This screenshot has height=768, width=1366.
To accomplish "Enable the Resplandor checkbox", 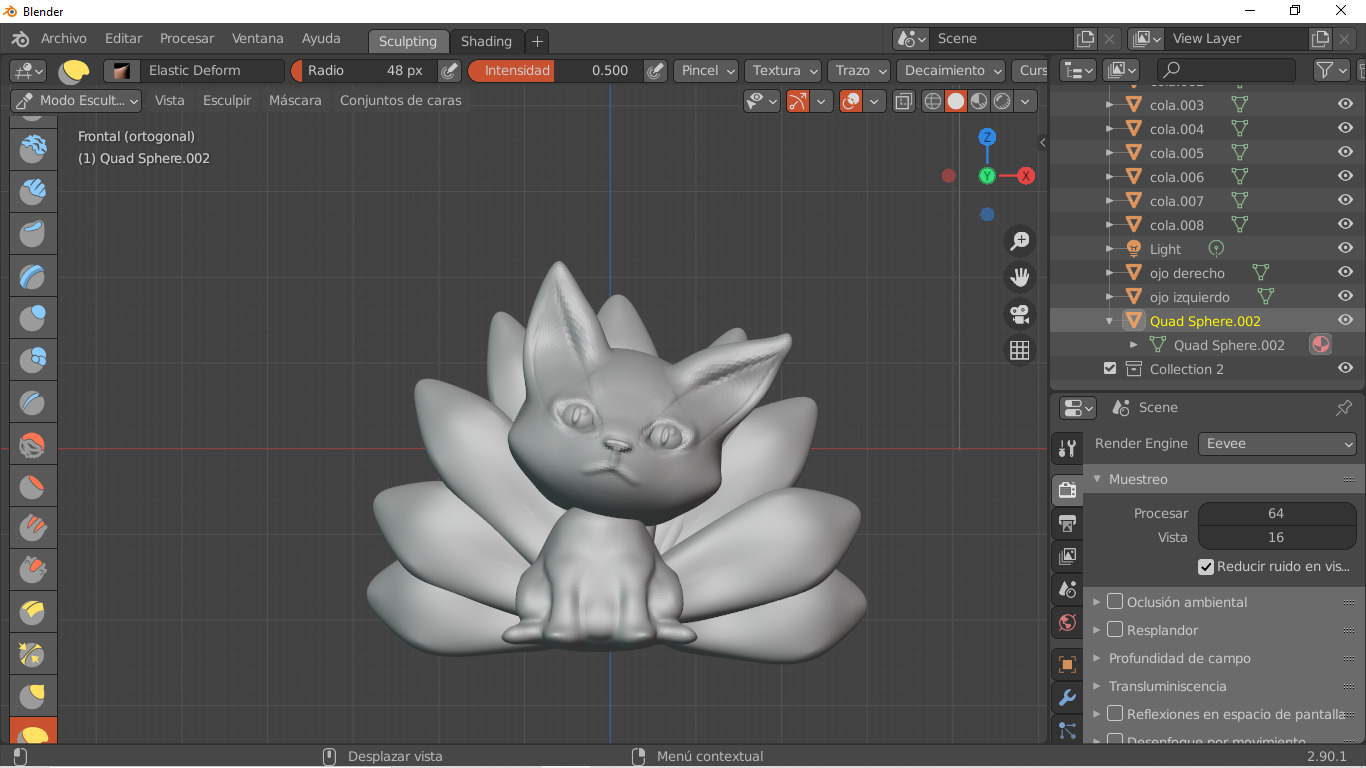I will click(x=1115, y=630).
